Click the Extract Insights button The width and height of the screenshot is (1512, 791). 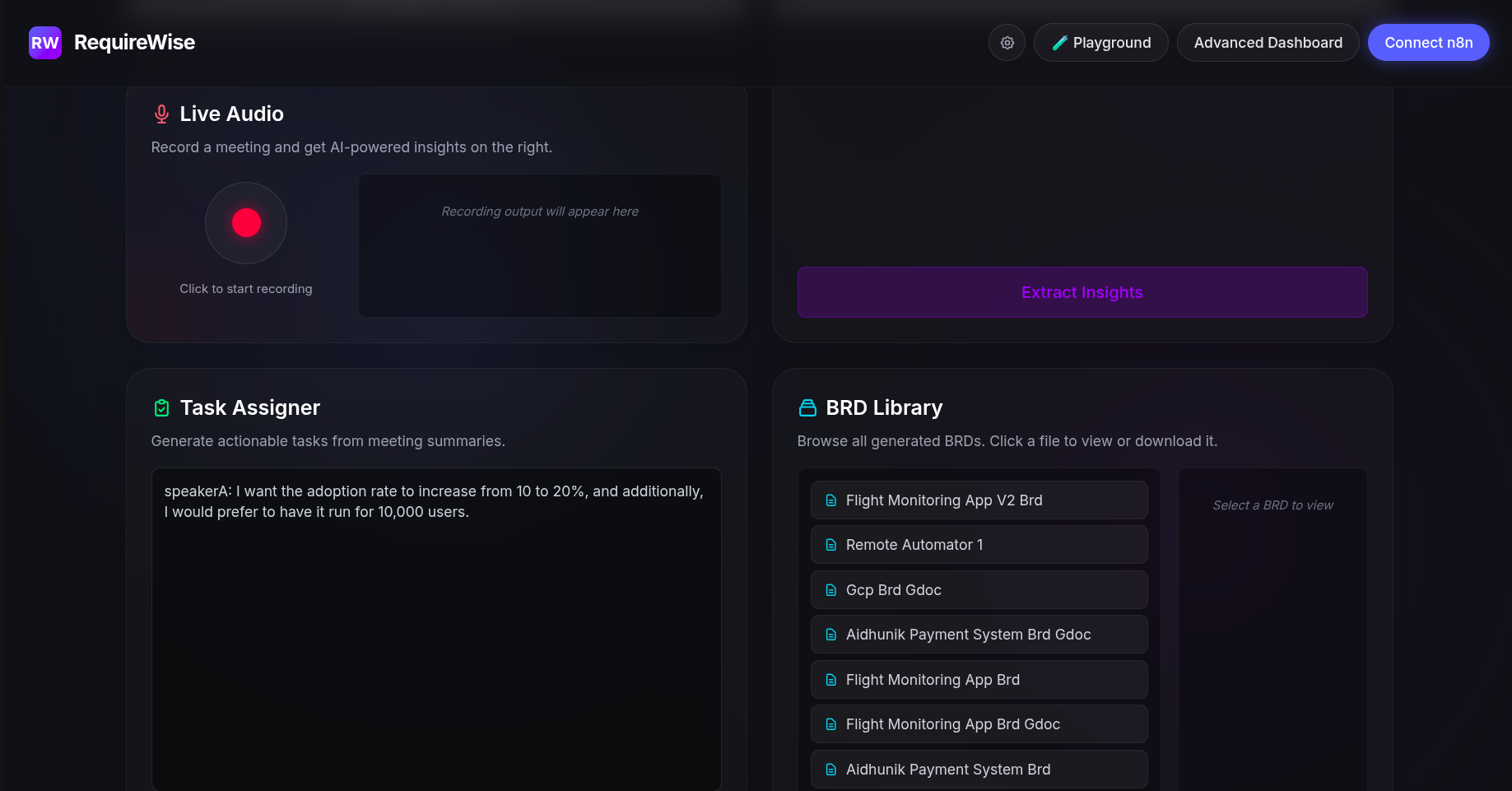[1082, 292]
